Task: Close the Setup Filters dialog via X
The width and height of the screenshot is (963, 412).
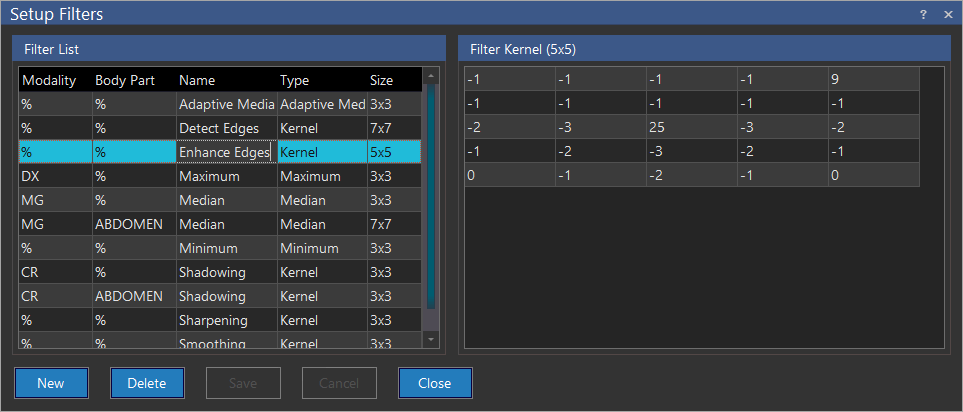Action: click(947, 14)
